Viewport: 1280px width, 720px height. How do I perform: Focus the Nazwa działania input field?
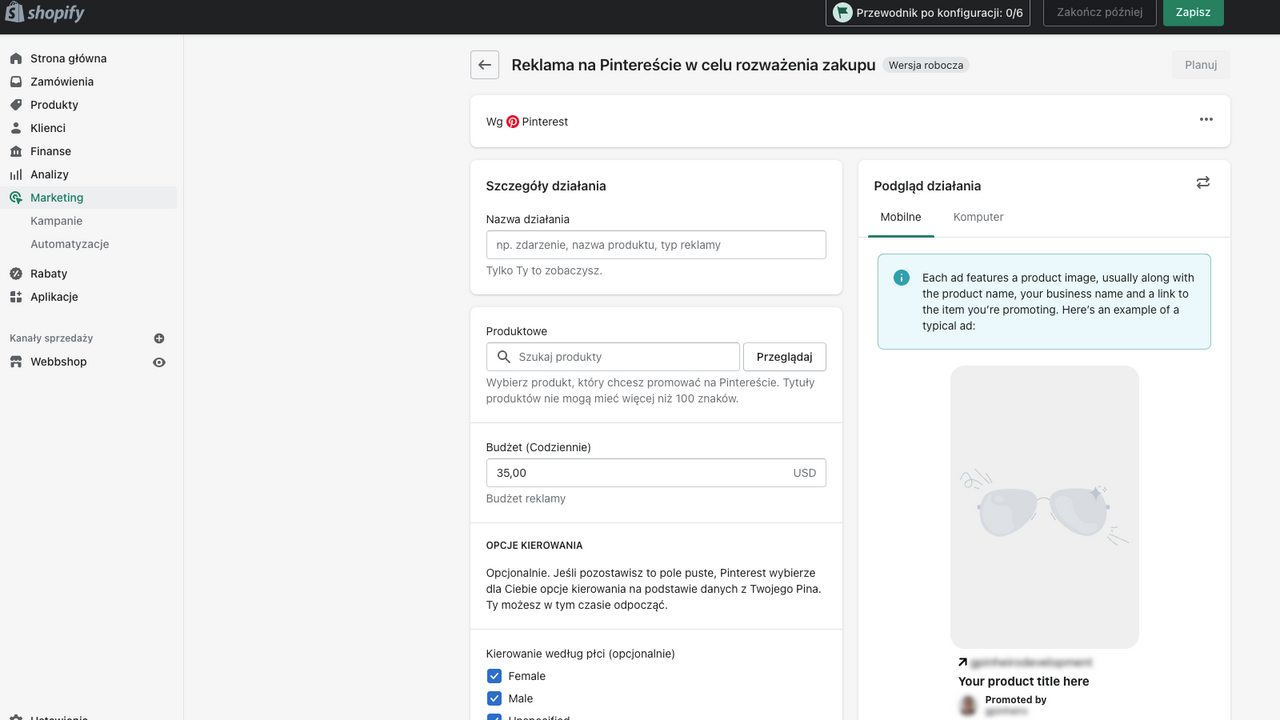(x=656, y=245)
